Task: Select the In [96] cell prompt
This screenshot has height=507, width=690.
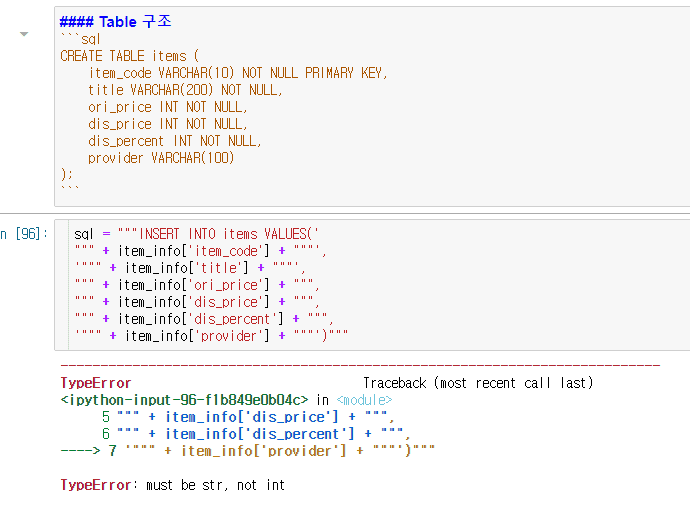Action: coord(24,234)
